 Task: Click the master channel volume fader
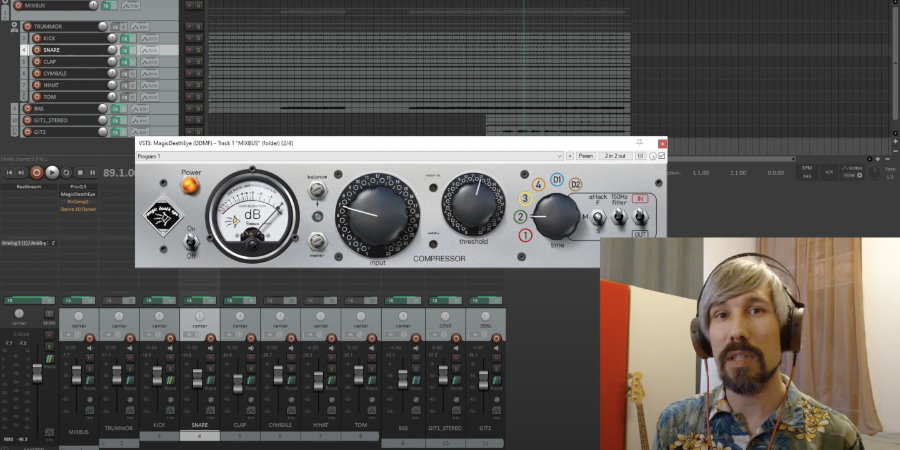pyautogui.click(x=37, y=373)
